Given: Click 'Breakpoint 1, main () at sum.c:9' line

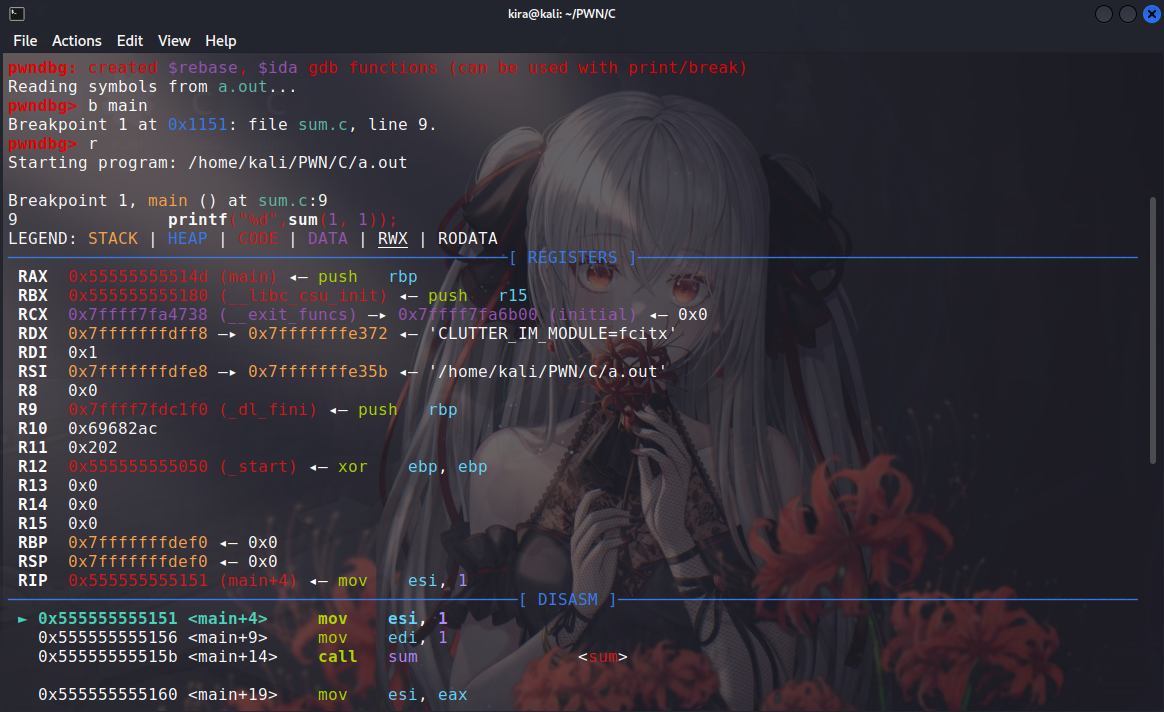Looking at the screenshot, I should click(168, 200).
